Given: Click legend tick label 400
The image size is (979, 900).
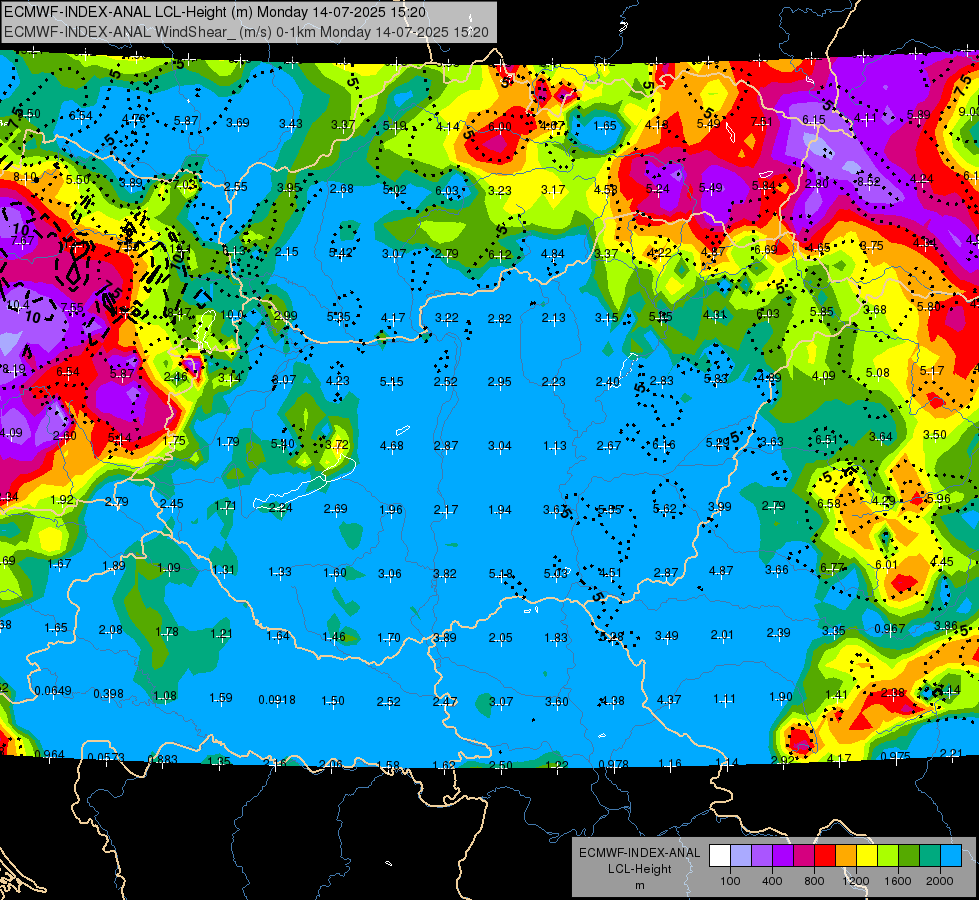Looking at the screenshot, I should [772, 881].
